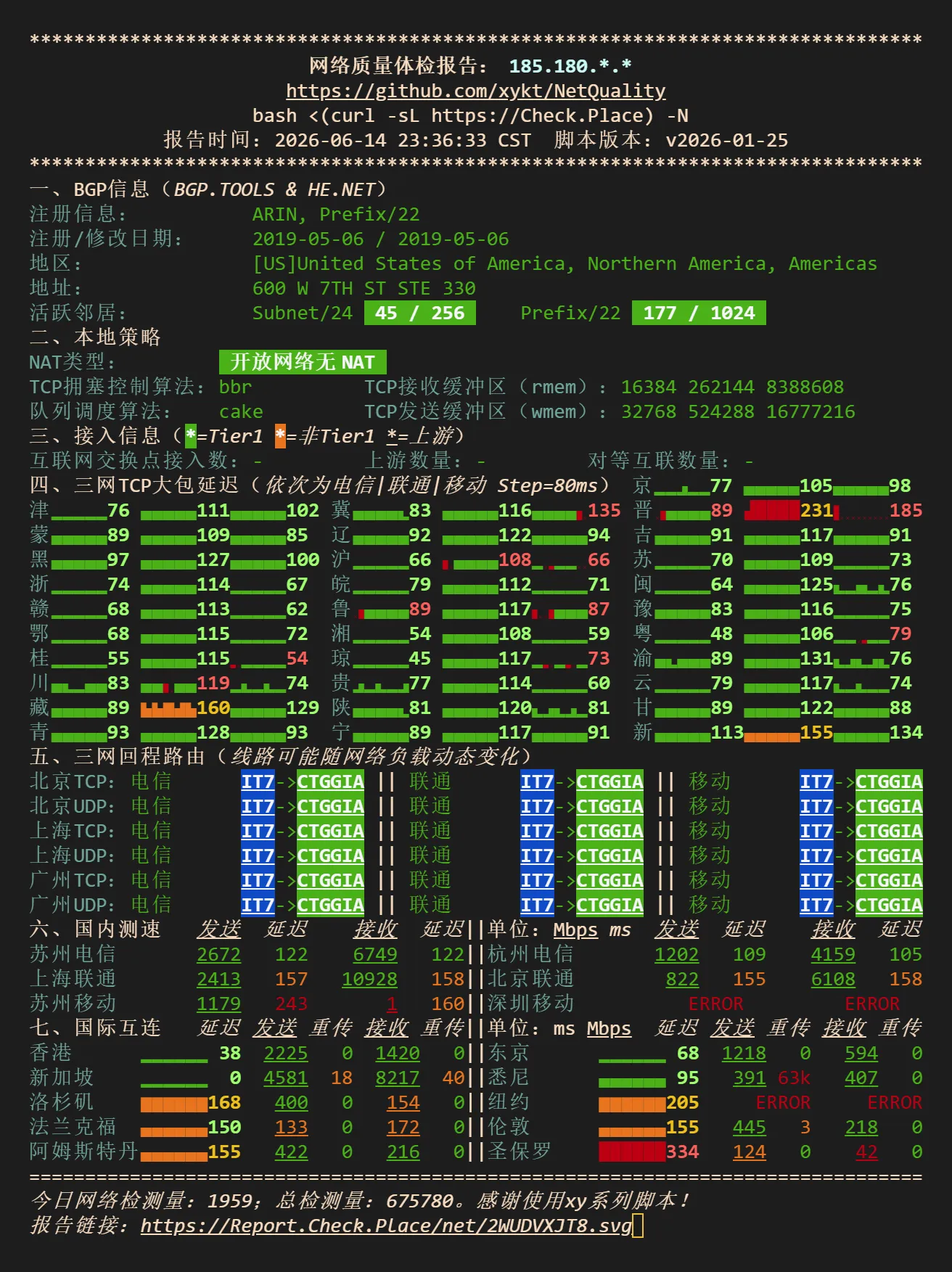Click the red 圣保罗 latency bar at 334
952x1272 pixels.
[632, 1152]
